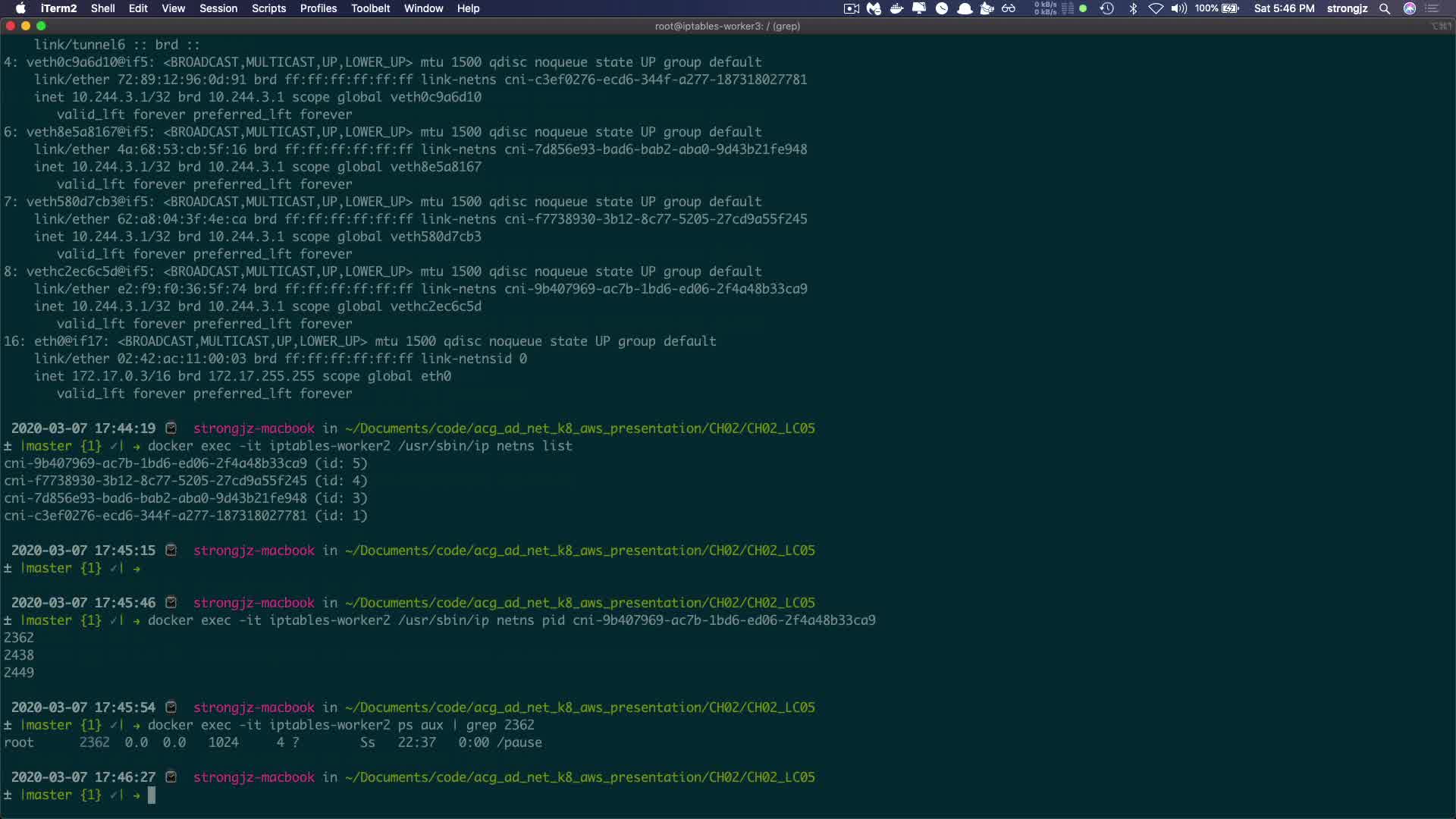Open the Shell menu
This screenshot has width=1456, height=819.
coord(102,8)
